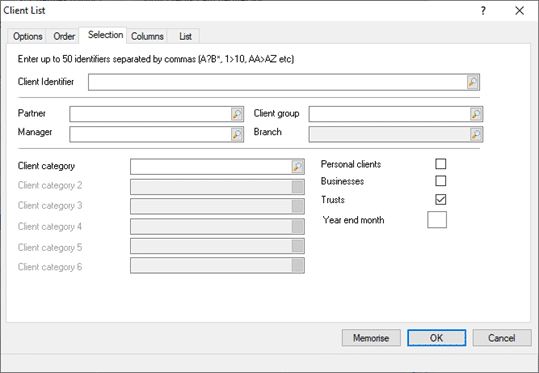Click the Year end month box
The height and width of the screenshot is (373, 539).
point(437,220)
